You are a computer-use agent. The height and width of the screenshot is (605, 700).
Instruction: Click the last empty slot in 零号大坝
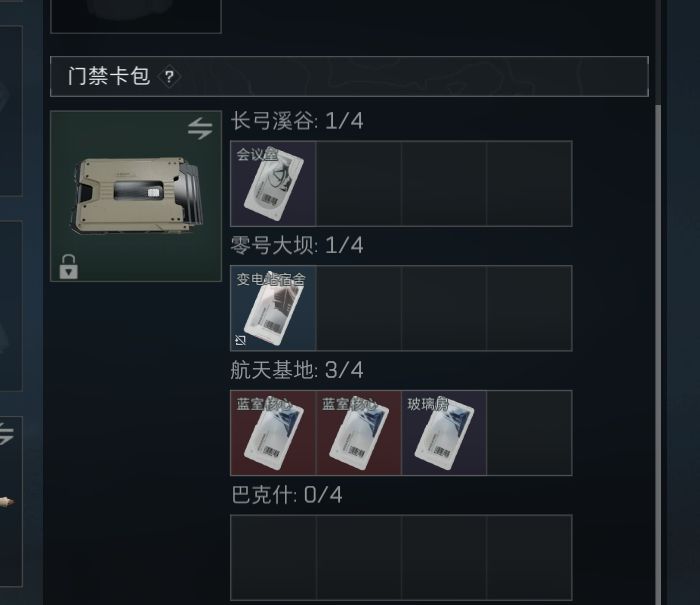[529, 308]
